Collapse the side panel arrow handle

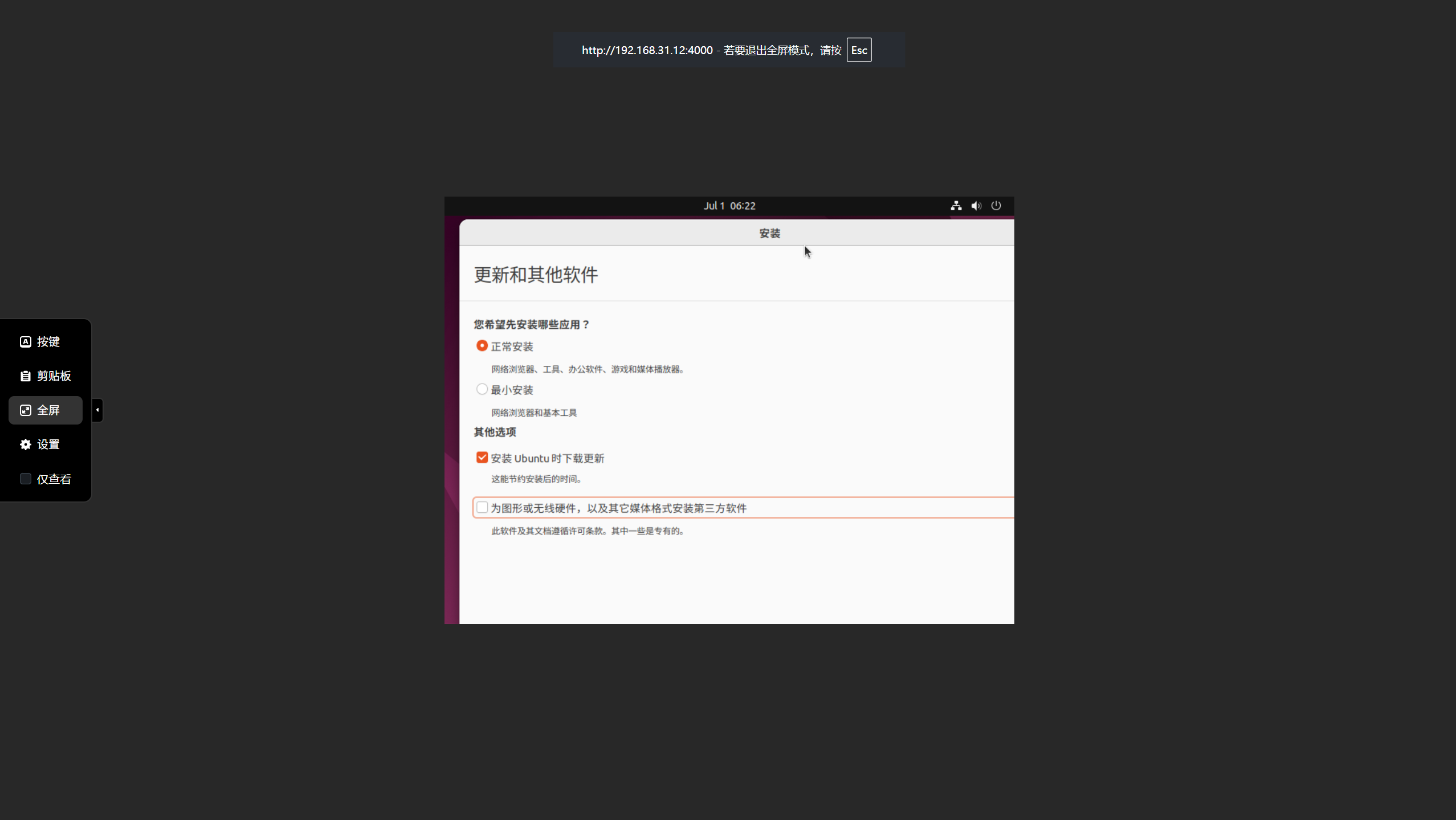97,410
